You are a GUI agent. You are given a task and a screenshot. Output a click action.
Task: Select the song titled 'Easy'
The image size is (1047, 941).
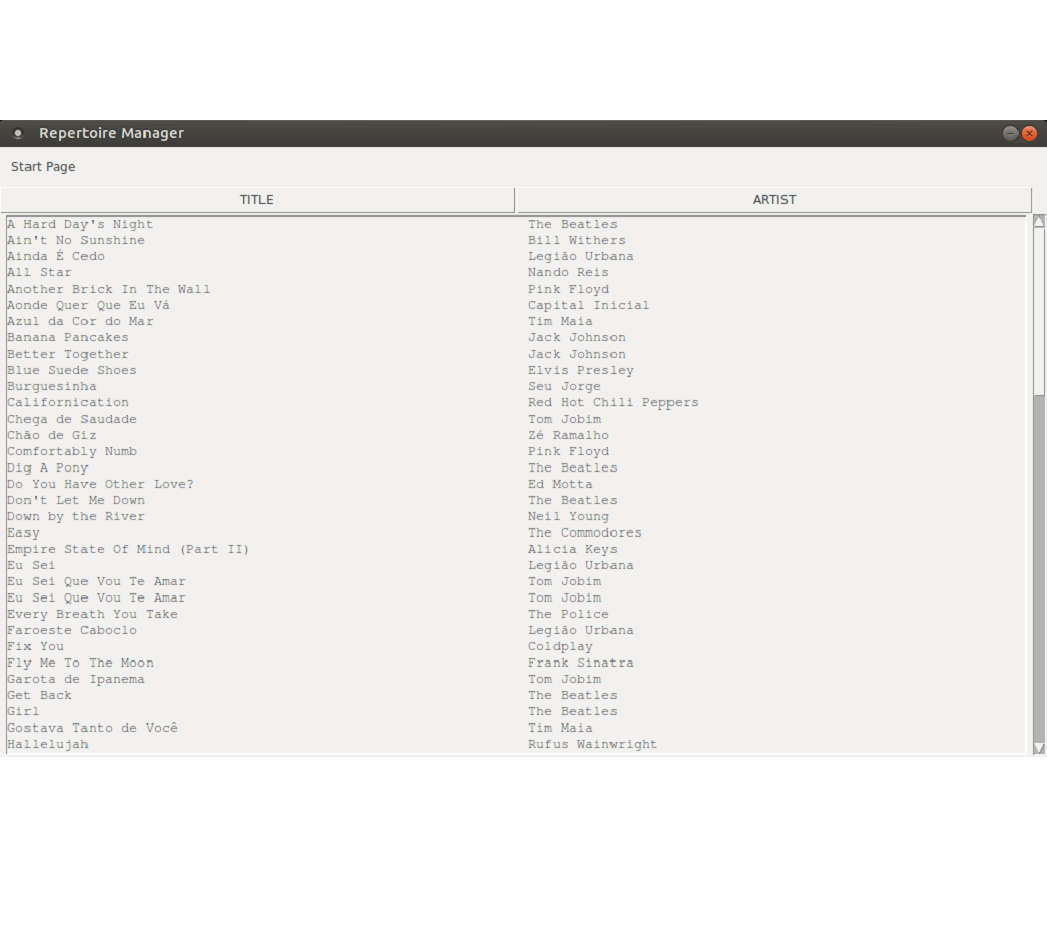[23, 532]
